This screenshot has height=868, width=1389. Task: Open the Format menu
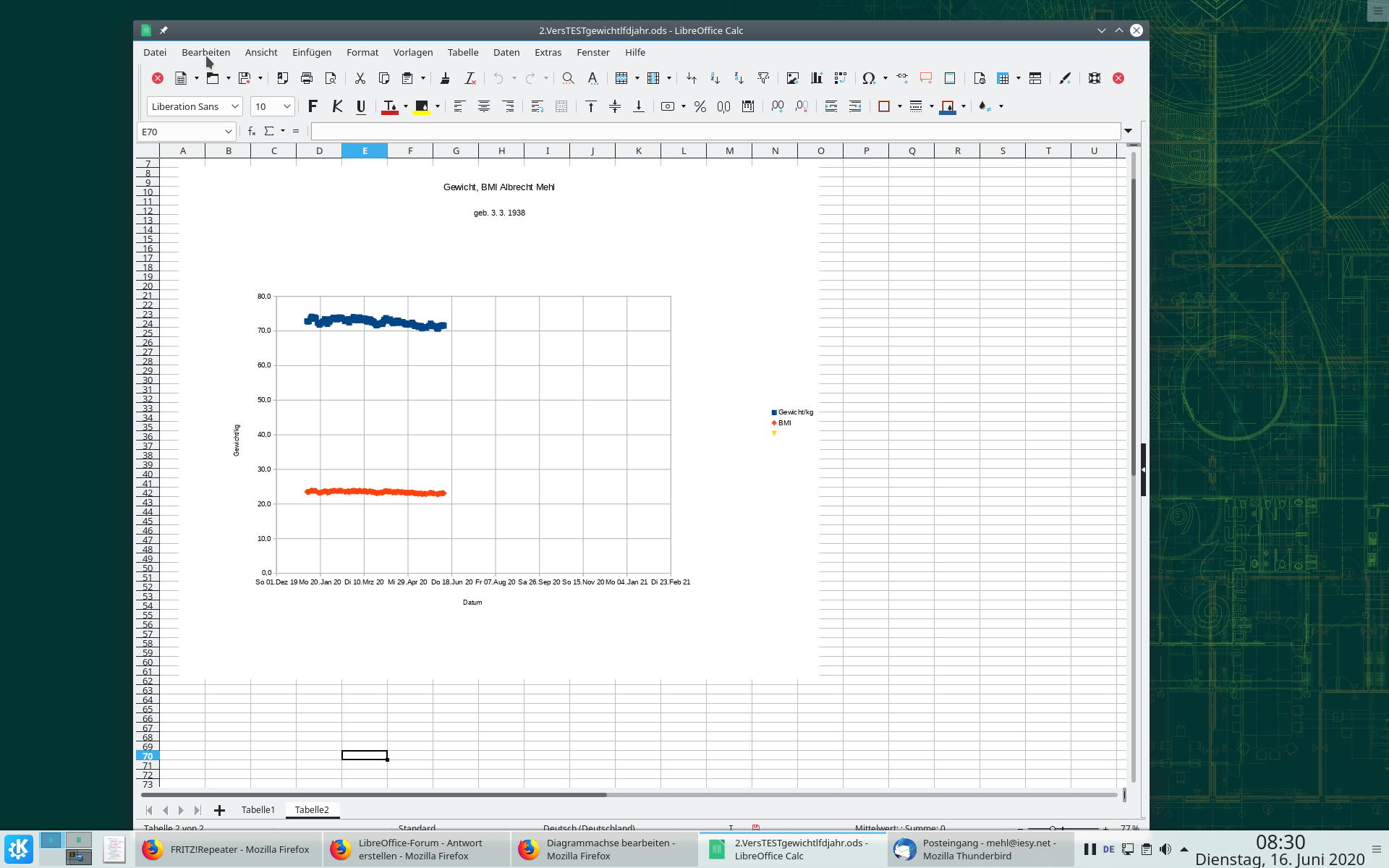coord(362,52)
